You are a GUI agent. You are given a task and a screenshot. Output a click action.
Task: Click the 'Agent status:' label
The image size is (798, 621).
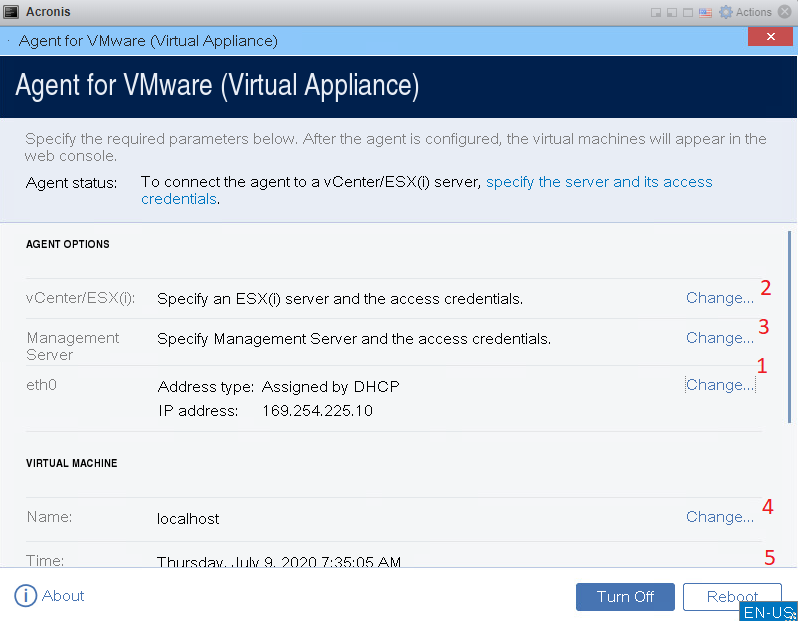point(71,183)
